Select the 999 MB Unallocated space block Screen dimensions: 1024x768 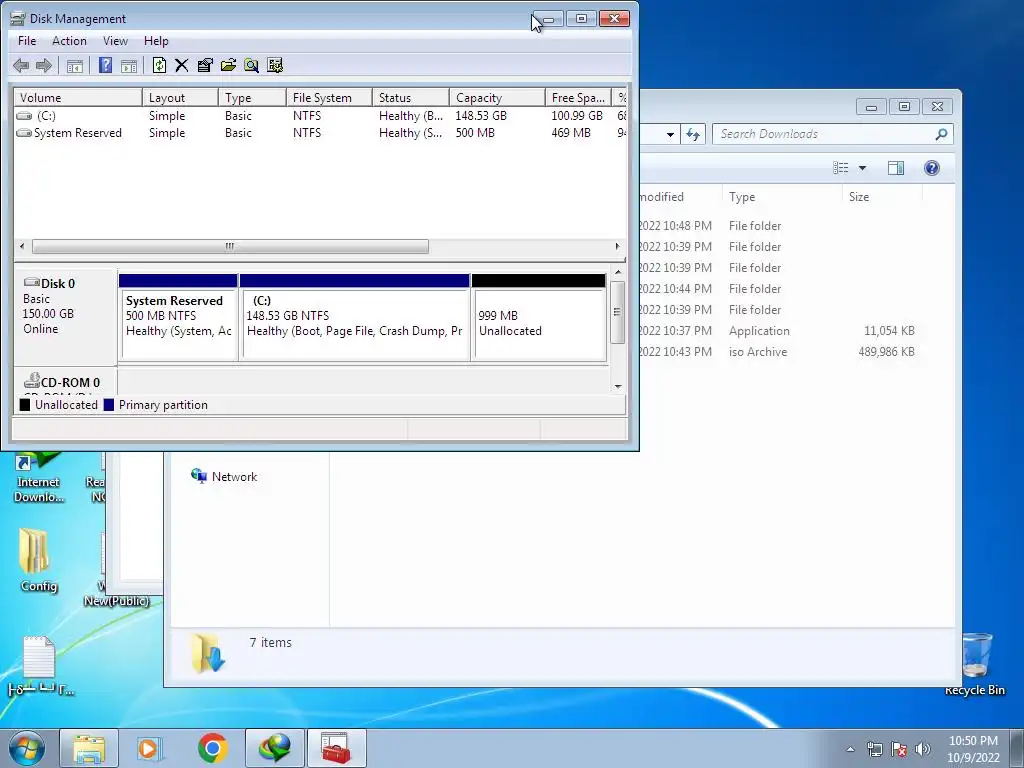click(538, 317)
